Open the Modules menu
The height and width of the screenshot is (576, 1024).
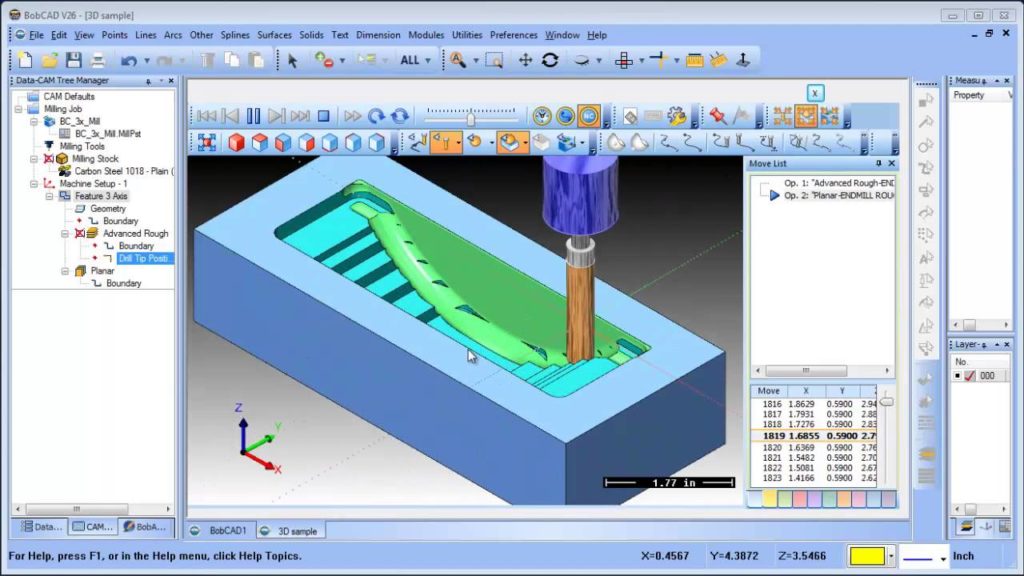426,35
